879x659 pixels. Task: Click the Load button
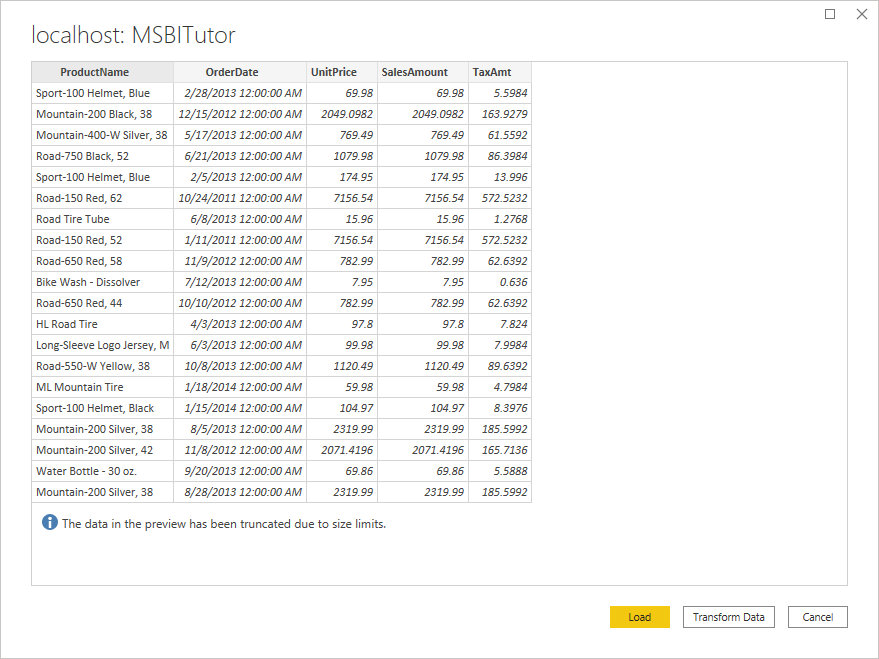click(x=639, y=617)
